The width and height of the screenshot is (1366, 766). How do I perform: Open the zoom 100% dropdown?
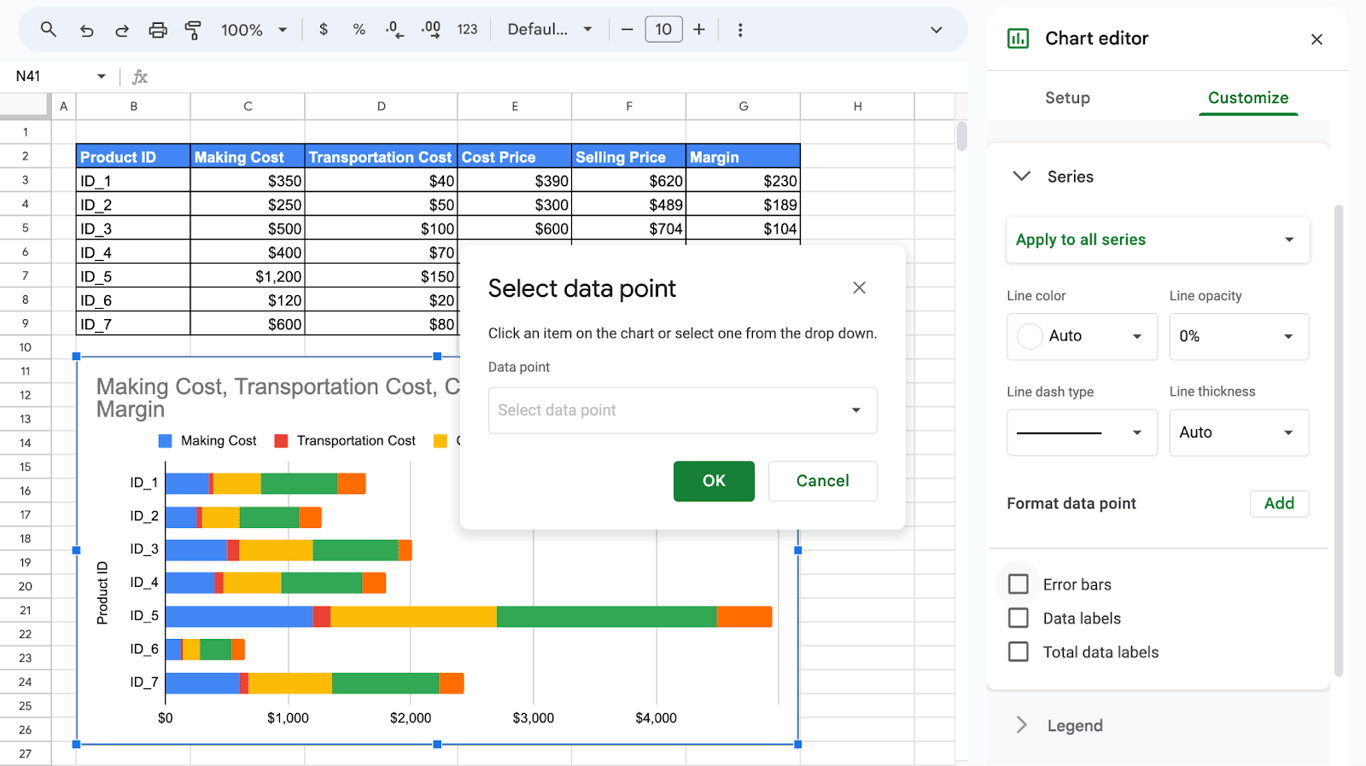[254, 30]
